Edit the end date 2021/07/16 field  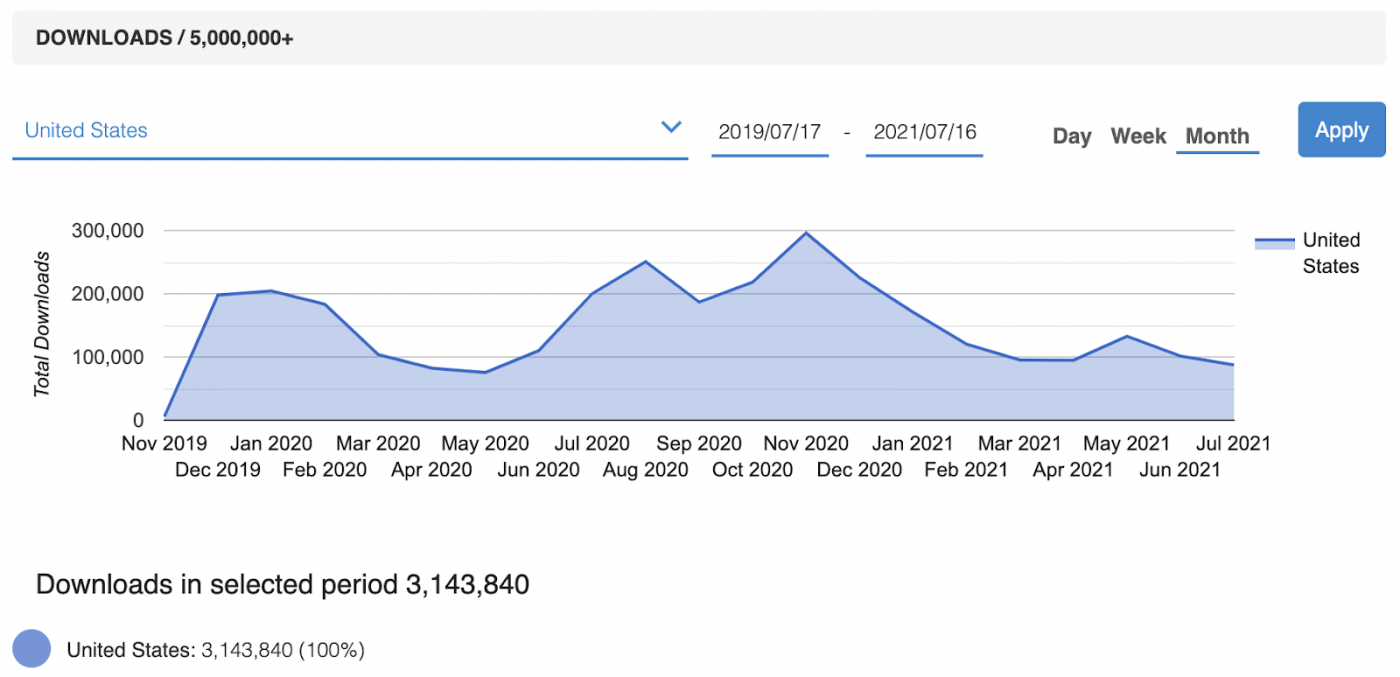click(x=925, y=132)
